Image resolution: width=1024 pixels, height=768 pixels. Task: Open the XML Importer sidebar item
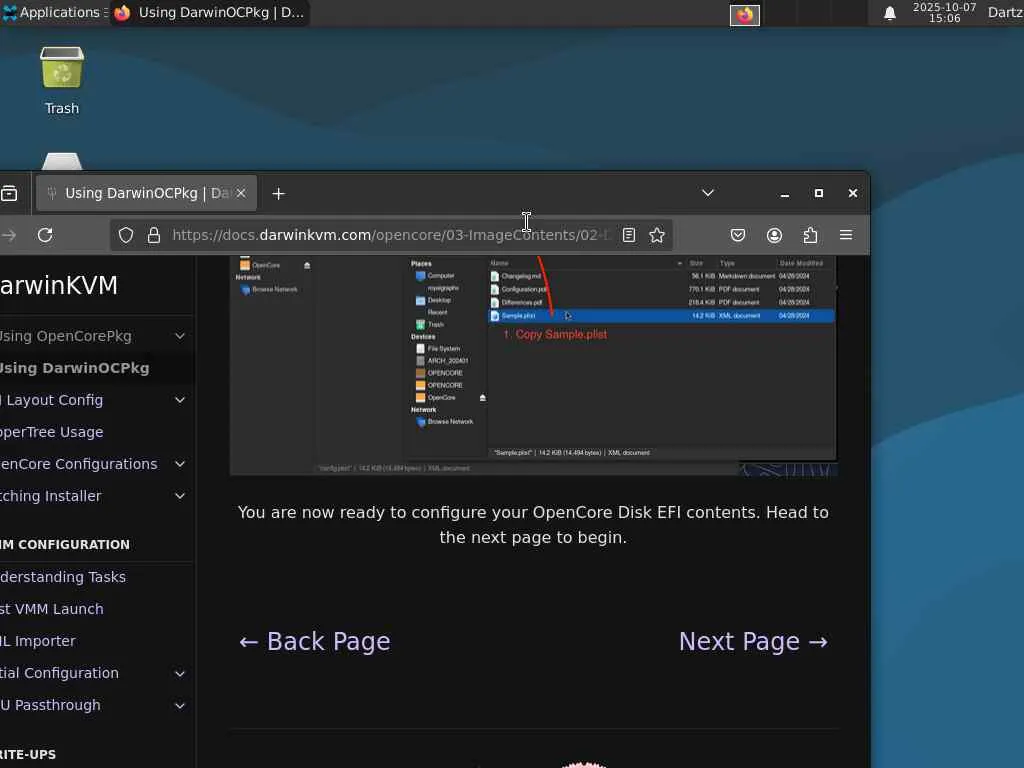pyautogui.click(x=38, y=641)
